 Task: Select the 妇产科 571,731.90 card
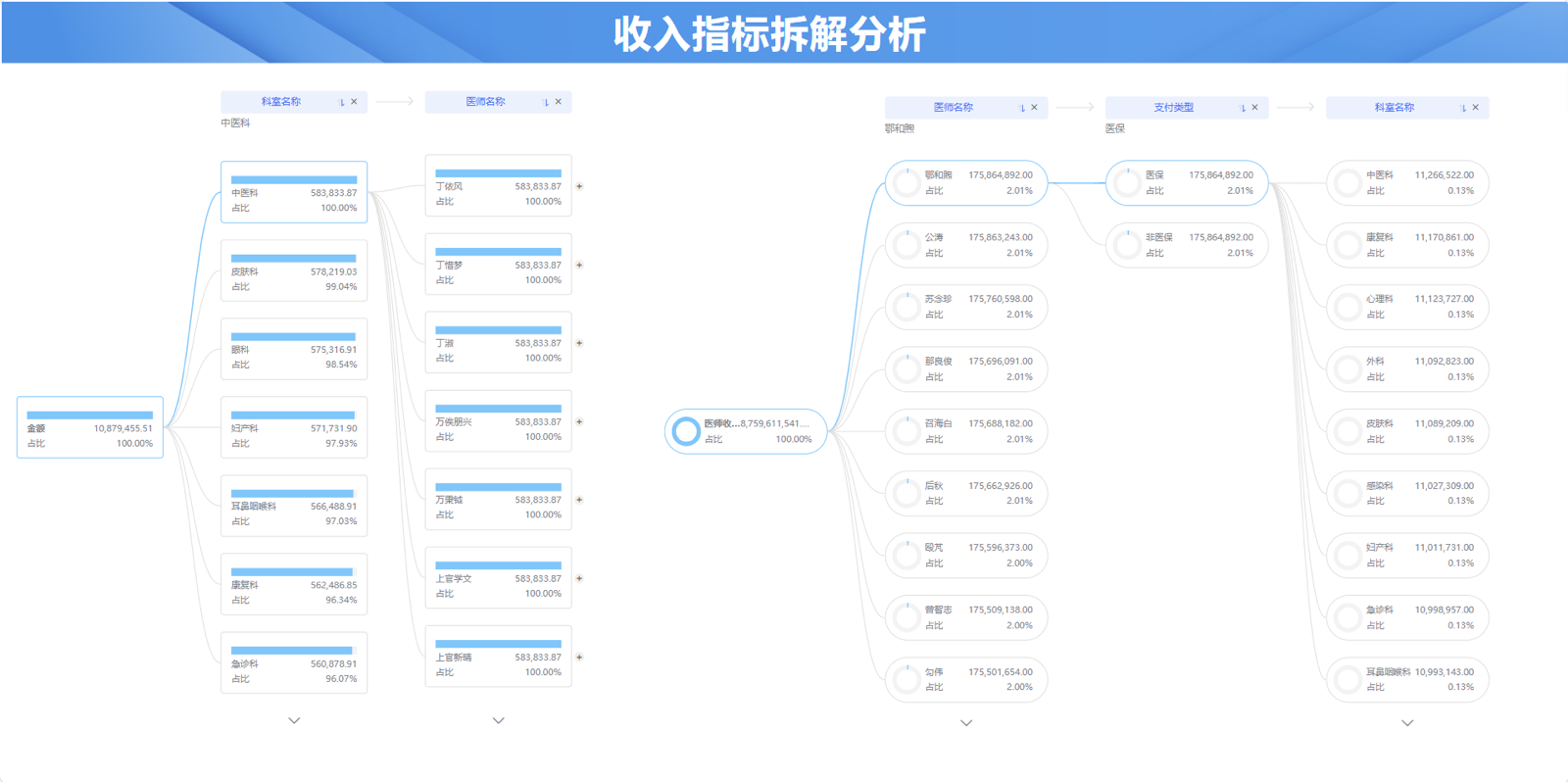(294, 427)
